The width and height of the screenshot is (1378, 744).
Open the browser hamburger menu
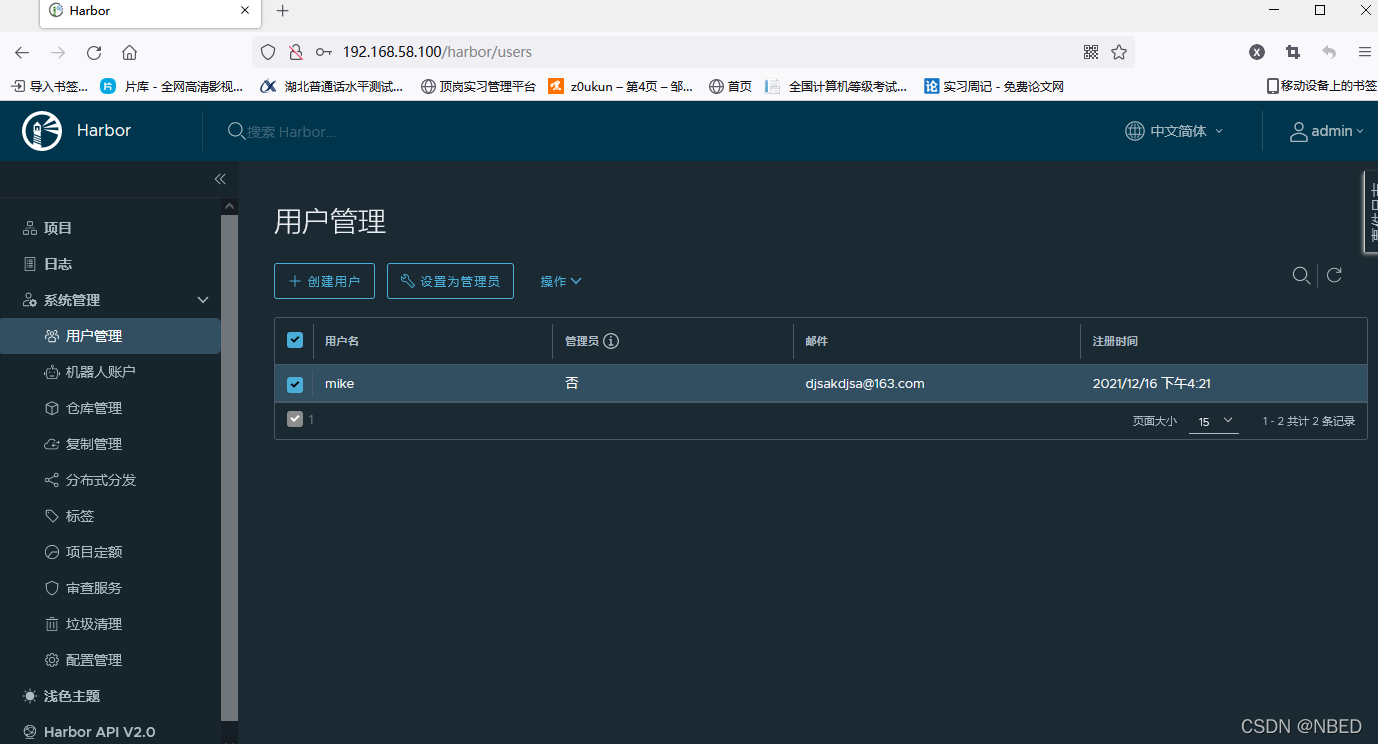(x=1365, y=52)
